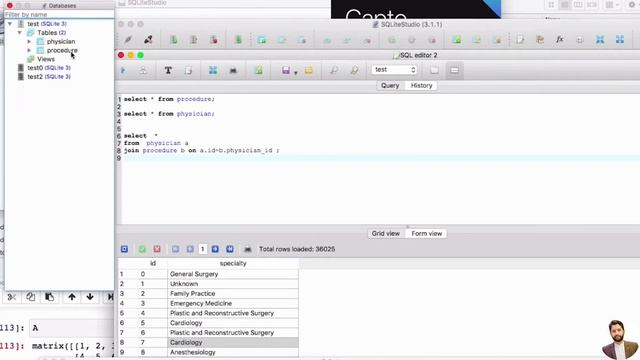Go to previous results page
Image resolution: width=640 pixels, height=360 pixels.
[190, 249]
